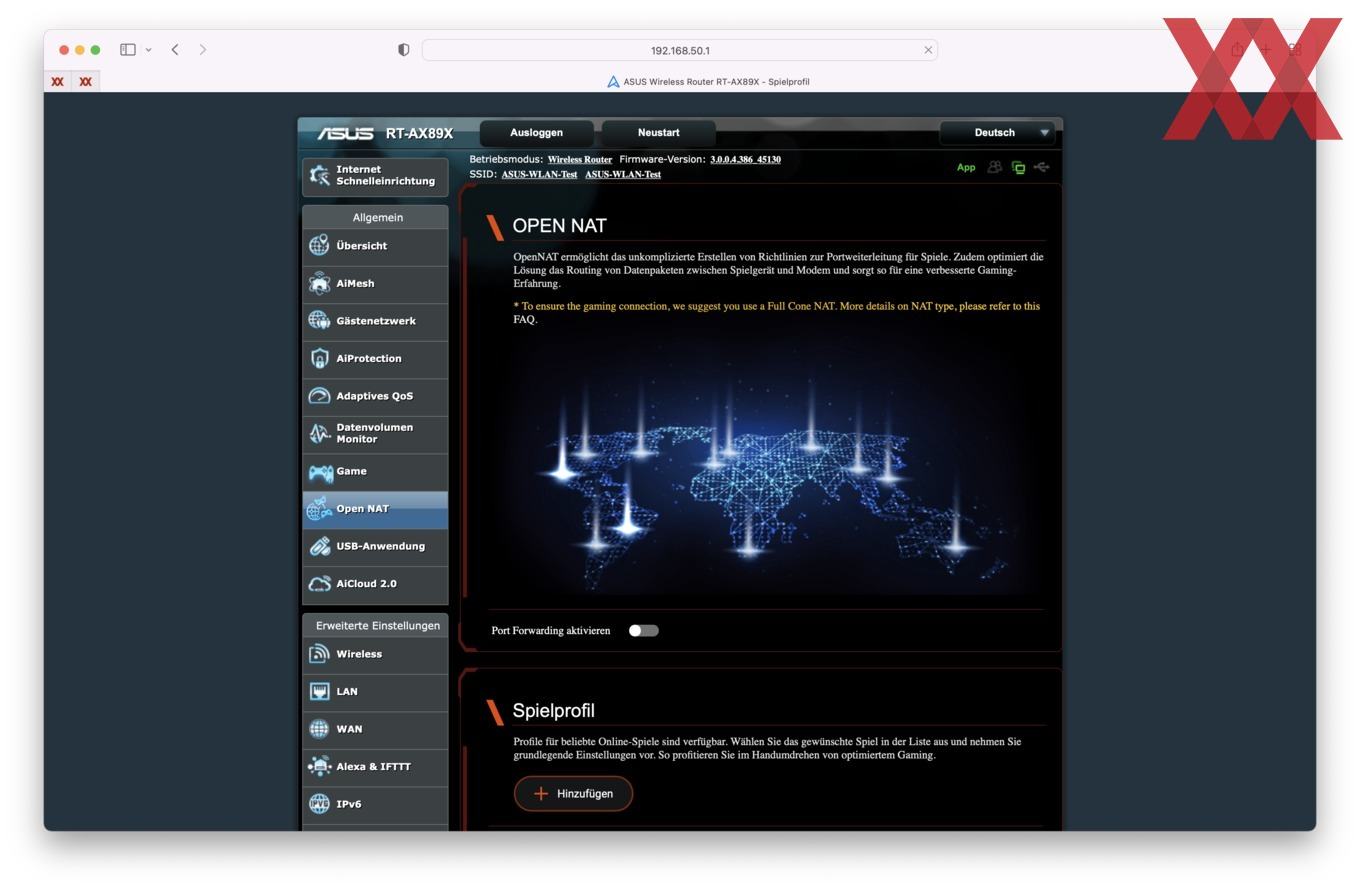Click the first ASUS-WLAN-Test SSID link

[x=539, y=175]
